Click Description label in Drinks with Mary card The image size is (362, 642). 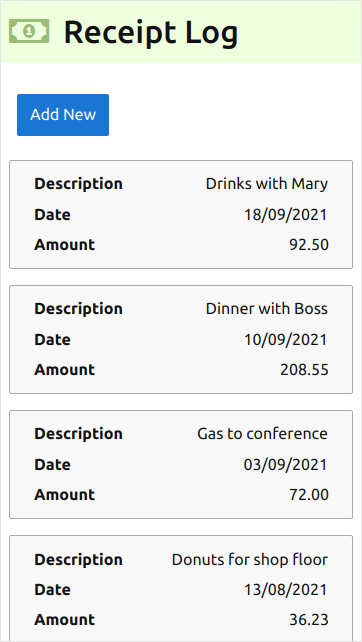coord(78,184)
